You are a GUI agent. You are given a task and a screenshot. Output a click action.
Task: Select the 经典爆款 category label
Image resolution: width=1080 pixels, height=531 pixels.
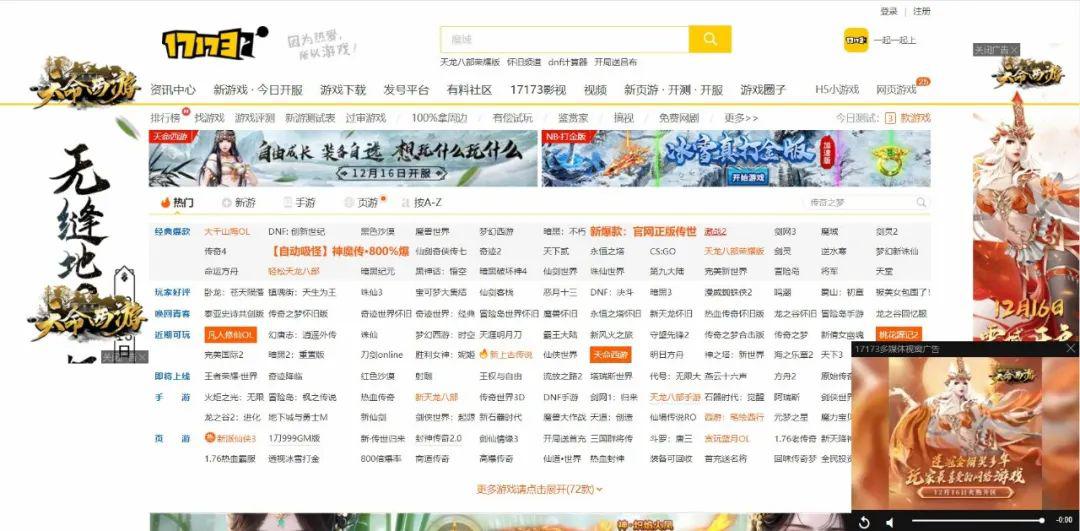172,231
